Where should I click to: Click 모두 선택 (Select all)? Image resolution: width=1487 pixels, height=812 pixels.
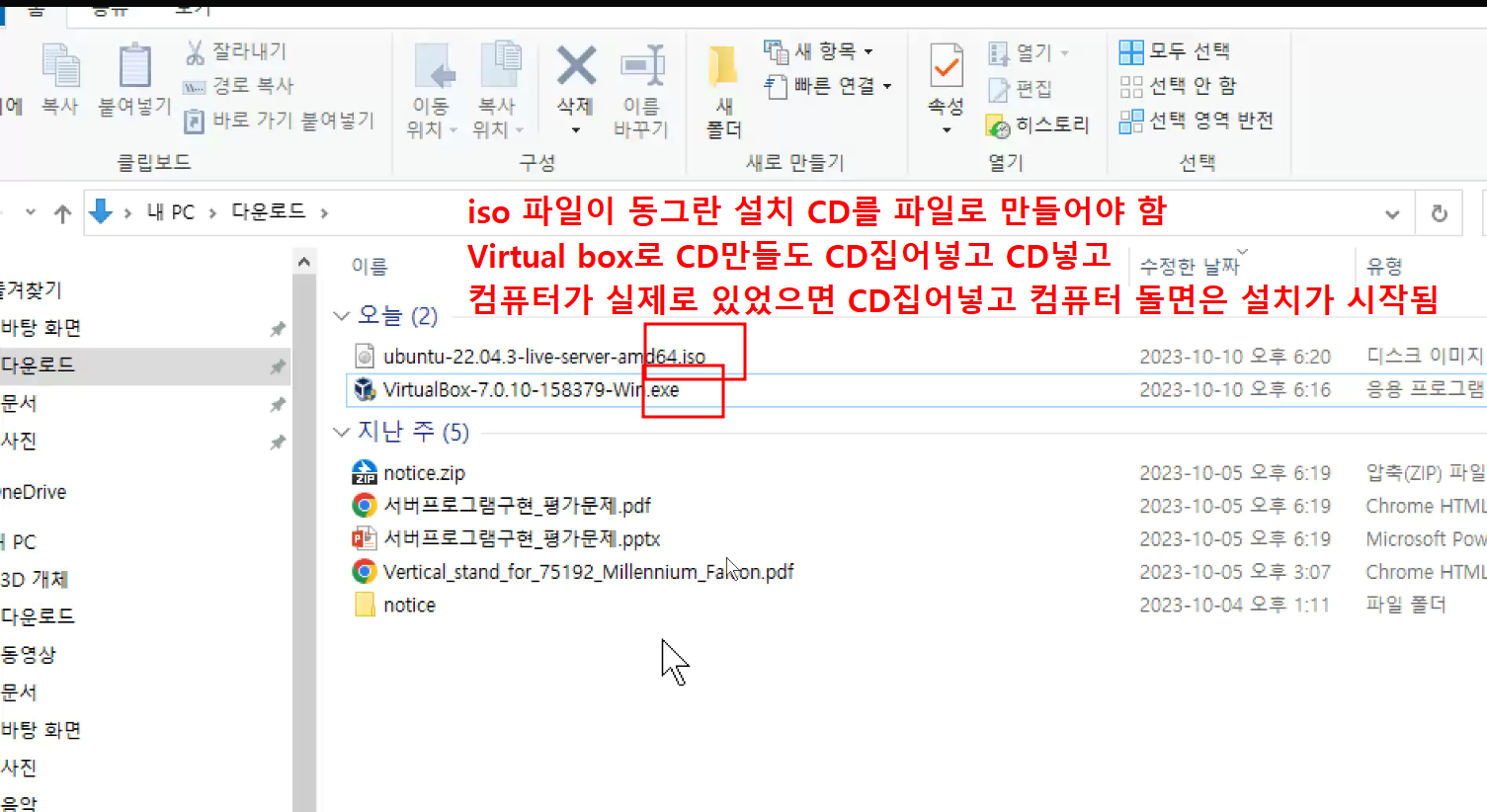pos(1175,50)
